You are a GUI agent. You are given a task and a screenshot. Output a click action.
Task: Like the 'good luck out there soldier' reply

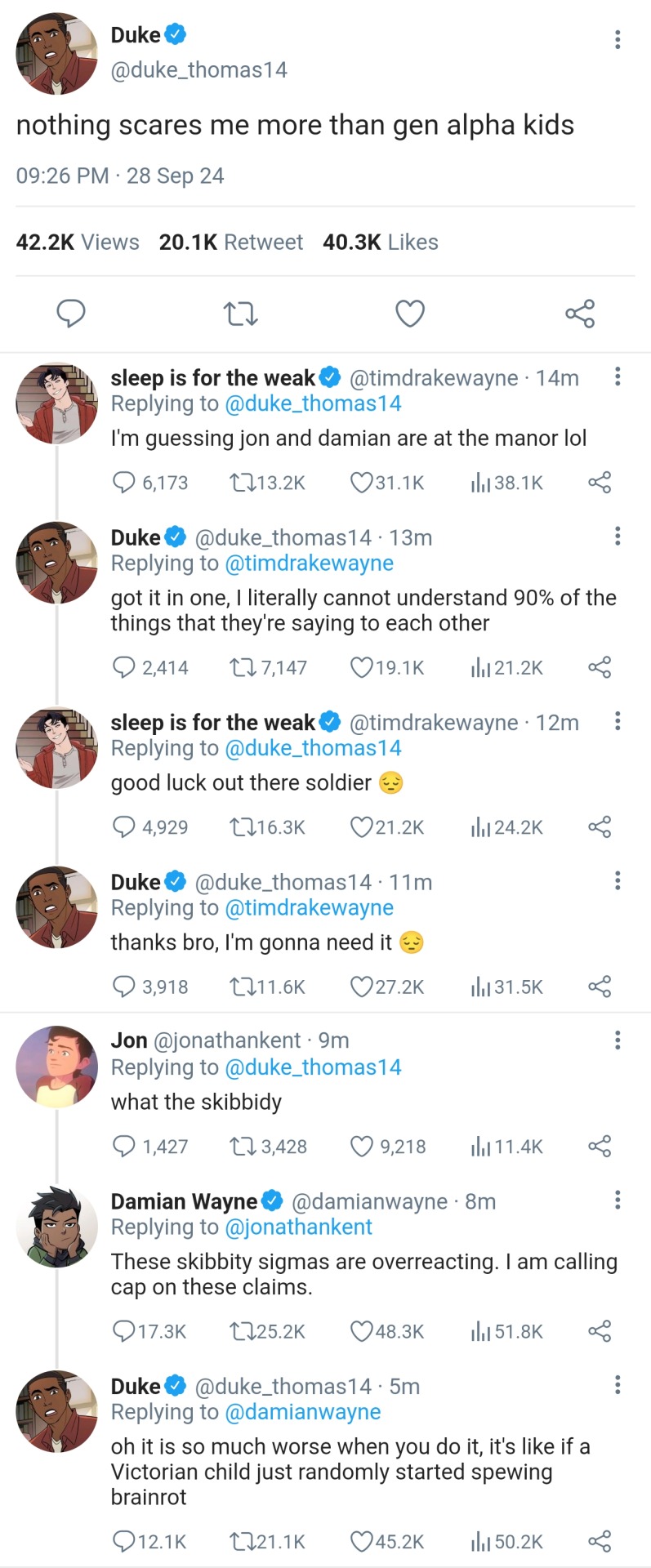(x=362, y=827)
